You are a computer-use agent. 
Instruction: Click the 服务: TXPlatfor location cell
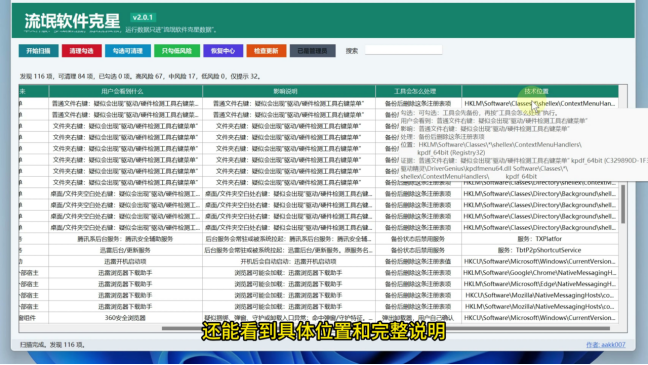540,239
